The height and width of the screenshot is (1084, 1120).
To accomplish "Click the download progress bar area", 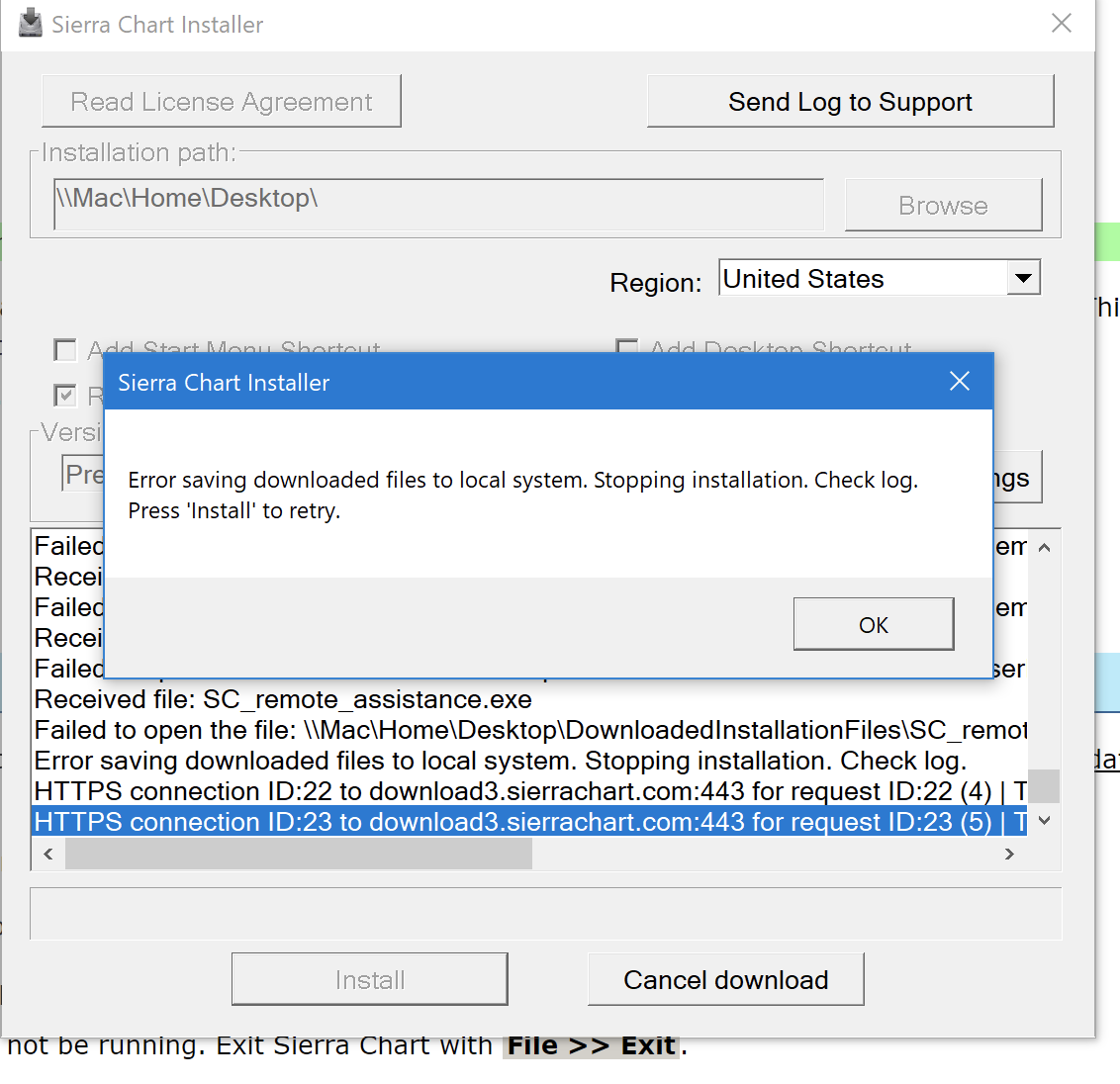I will coord(546,913).
